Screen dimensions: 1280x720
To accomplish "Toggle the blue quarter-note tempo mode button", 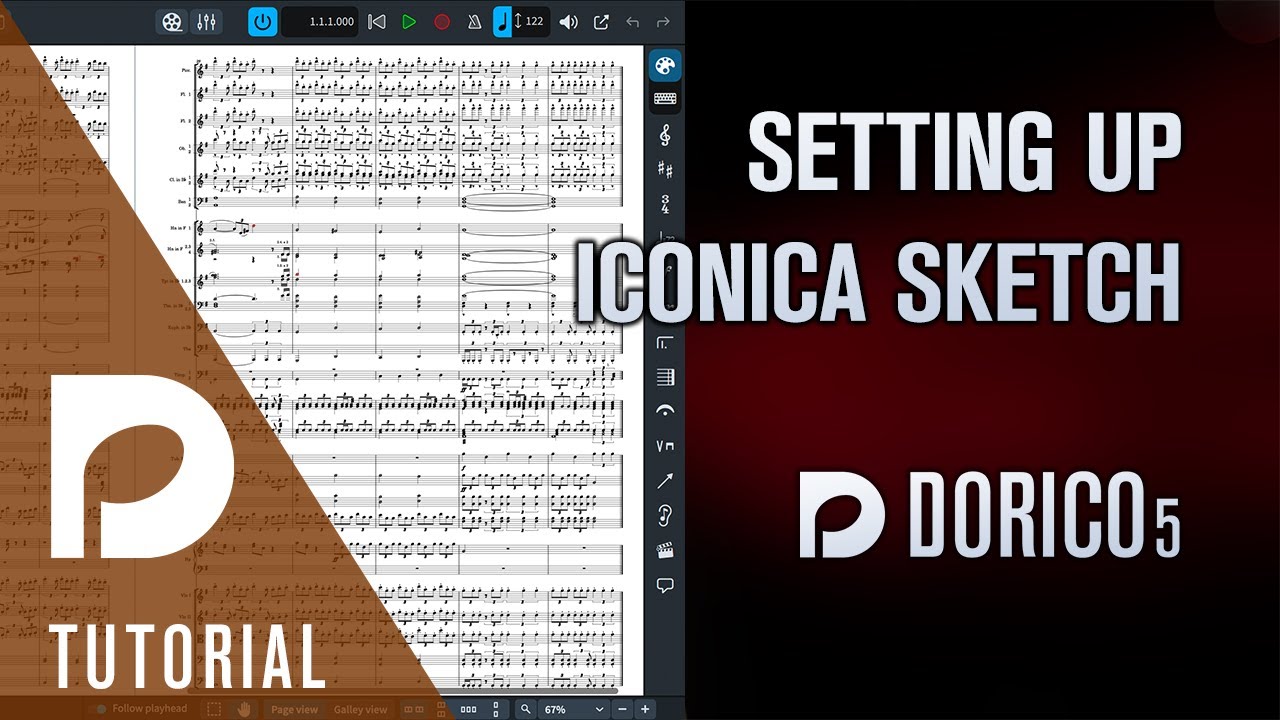I will pos(502,21).
